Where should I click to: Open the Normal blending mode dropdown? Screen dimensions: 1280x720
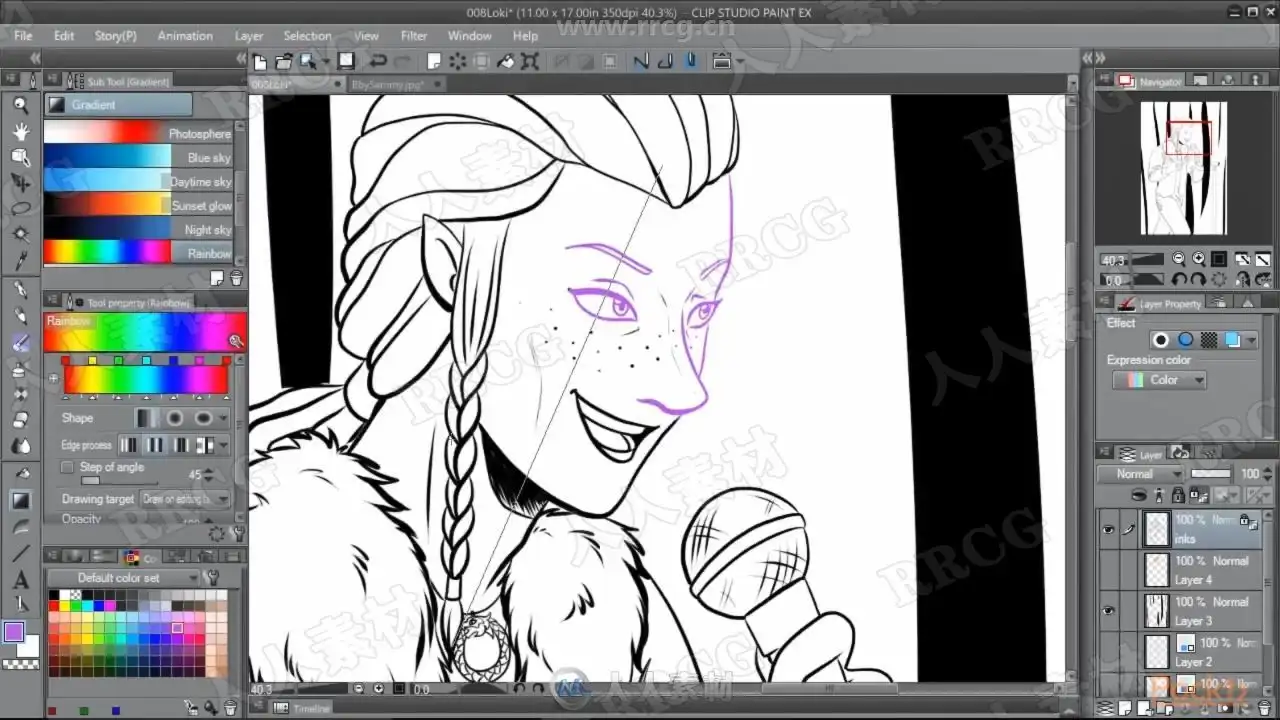tap(1141, 474)
